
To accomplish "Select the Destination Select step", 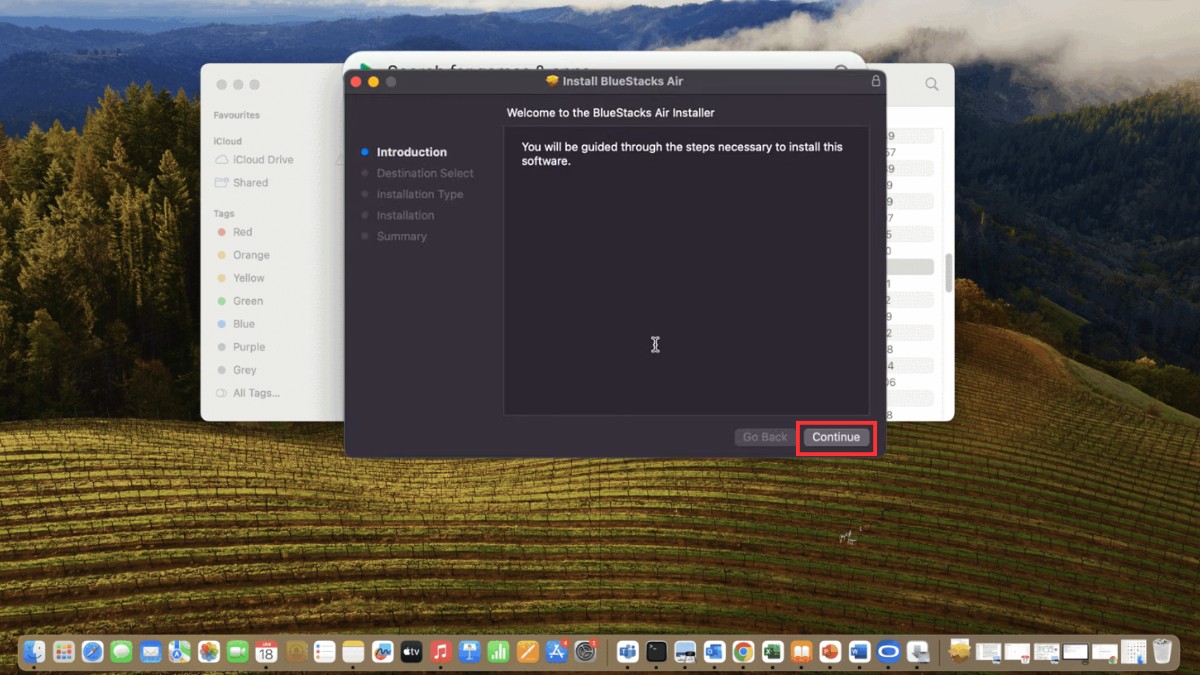I will coord(425,173).
